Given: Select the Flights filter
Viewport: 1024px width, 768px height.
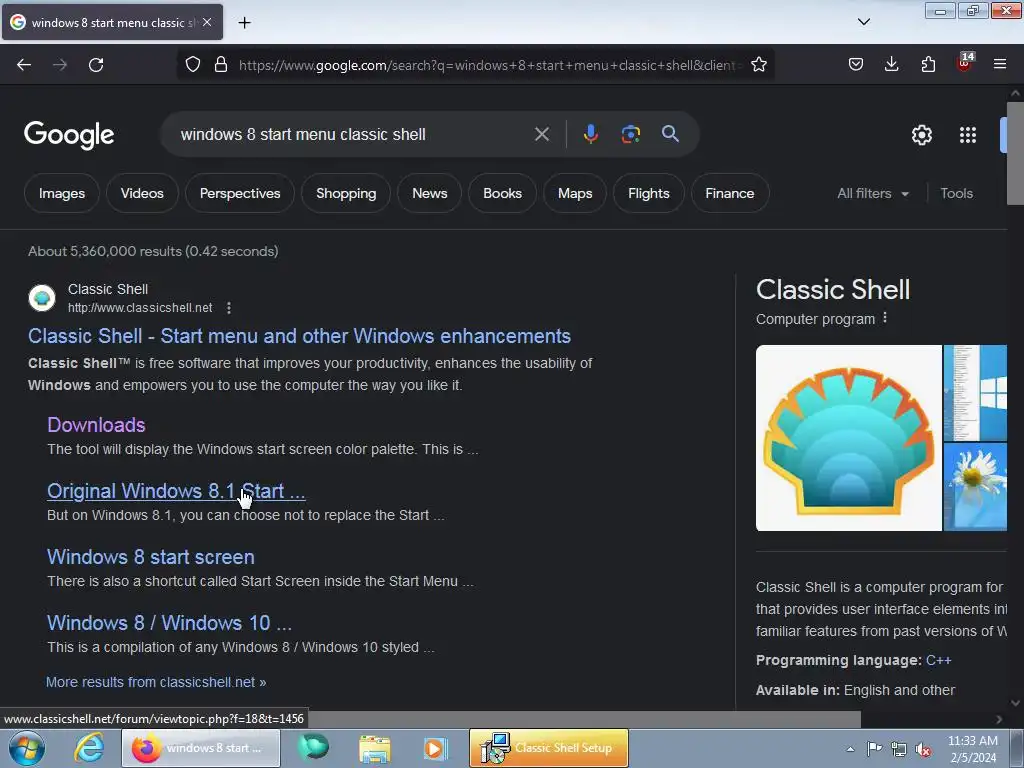Looking at the screenshot, I should 648,193.
